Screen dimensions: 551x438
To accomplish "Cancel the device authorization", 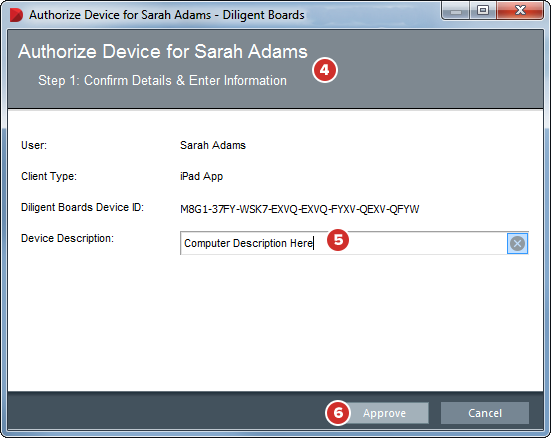I will click(485, 413).
